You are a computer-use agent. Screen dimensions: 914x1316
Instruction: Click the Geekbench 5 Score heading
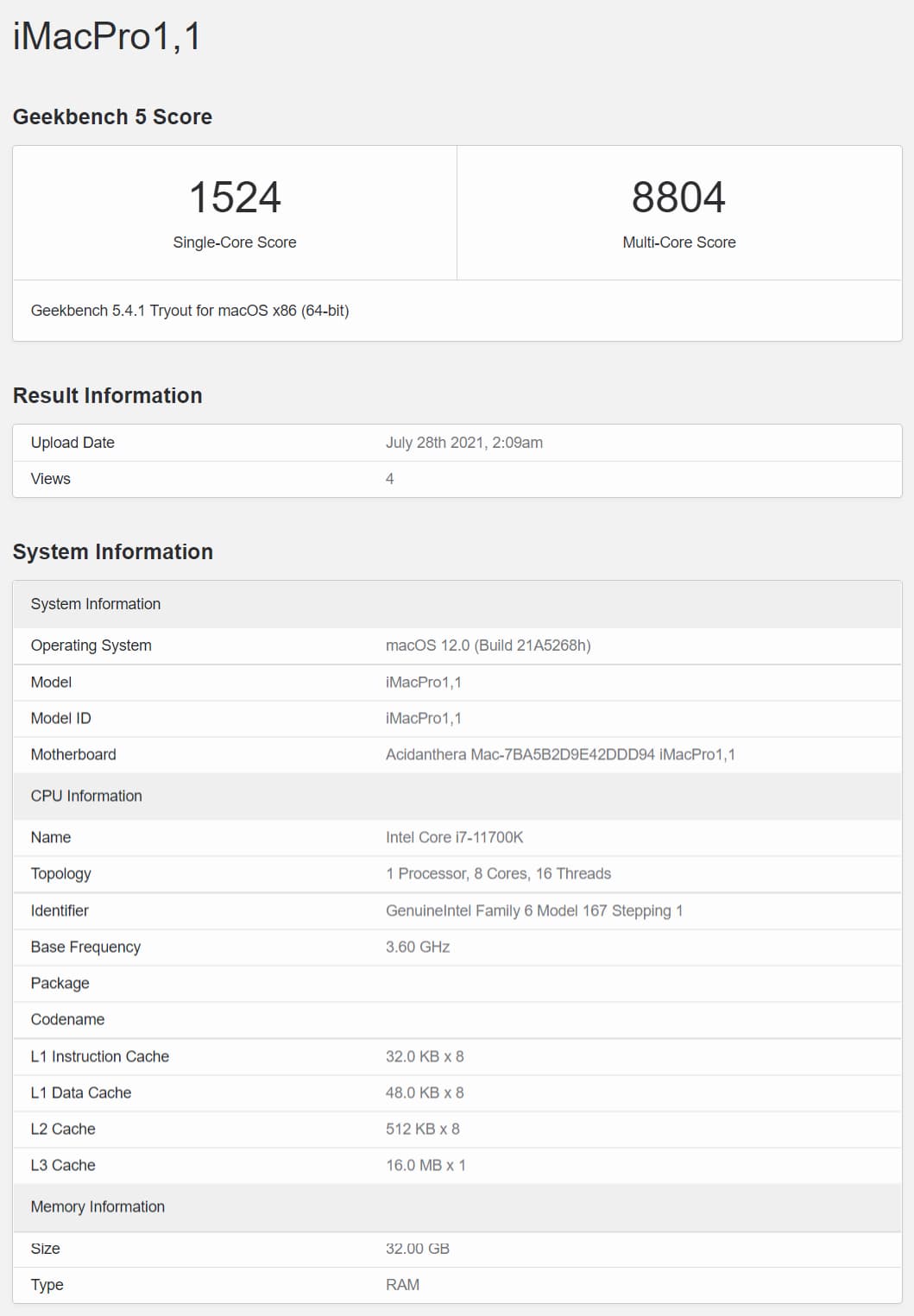[112, 116]
